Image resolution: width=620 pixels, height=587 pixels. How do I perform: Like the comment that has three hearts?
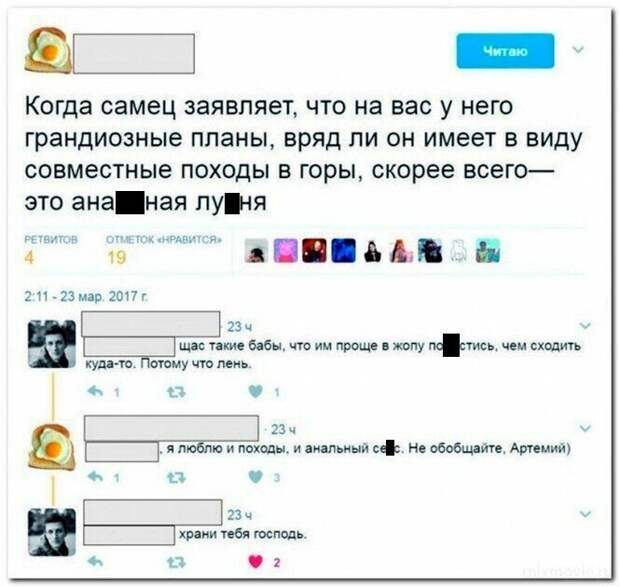pos(256,477)
